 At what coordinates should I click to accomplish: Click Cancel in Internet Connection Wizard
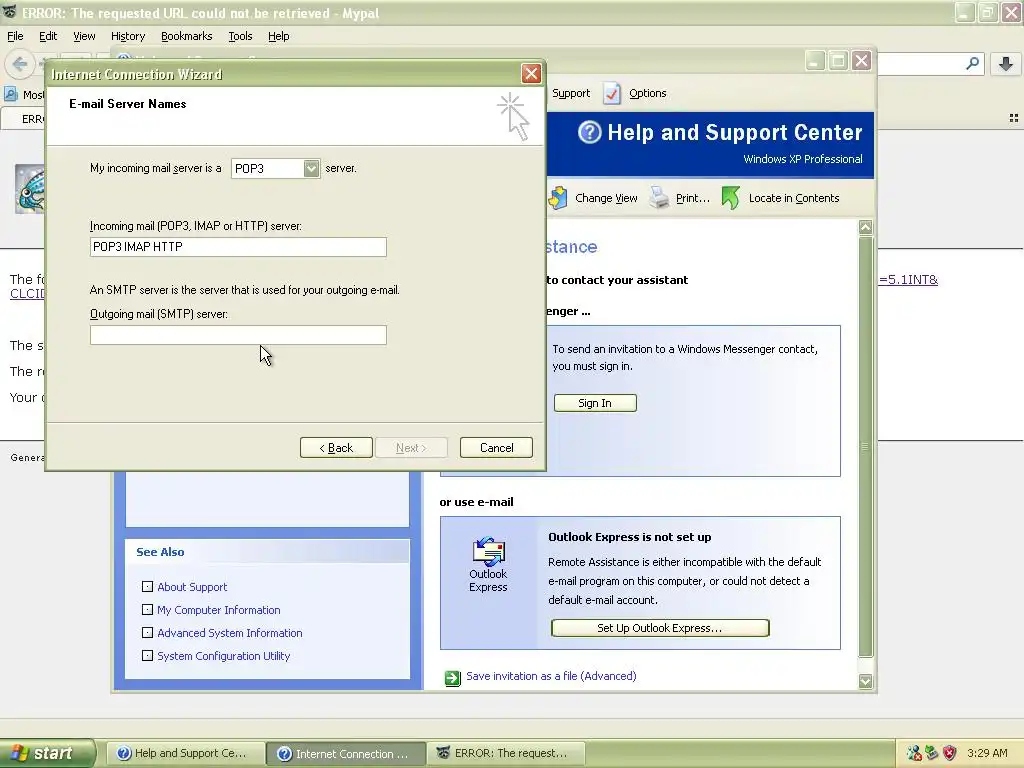tap(496, 448)
